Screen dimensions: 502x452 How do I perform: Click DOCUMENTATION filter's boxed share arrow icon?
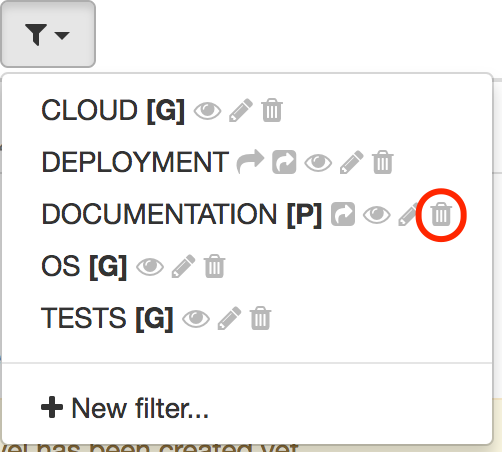click(x=343, y=214)
